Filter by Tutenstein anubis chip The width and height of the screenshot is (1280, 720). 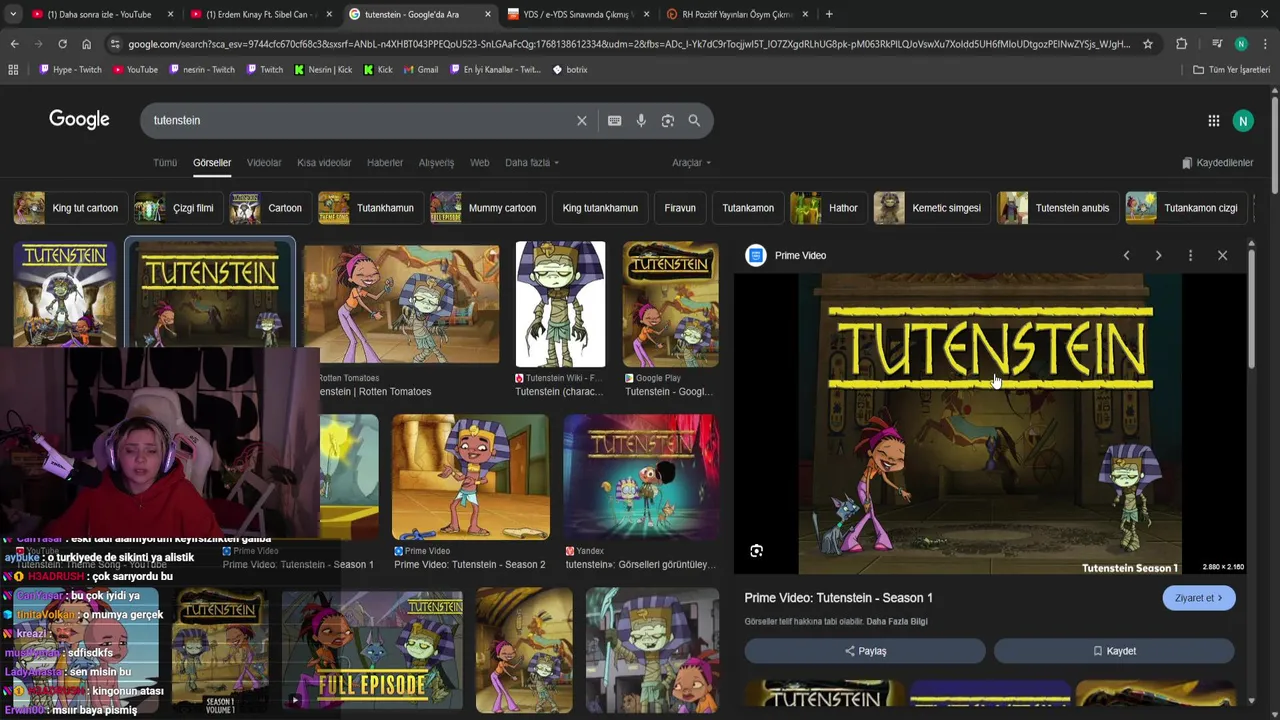pos(1057,208)
